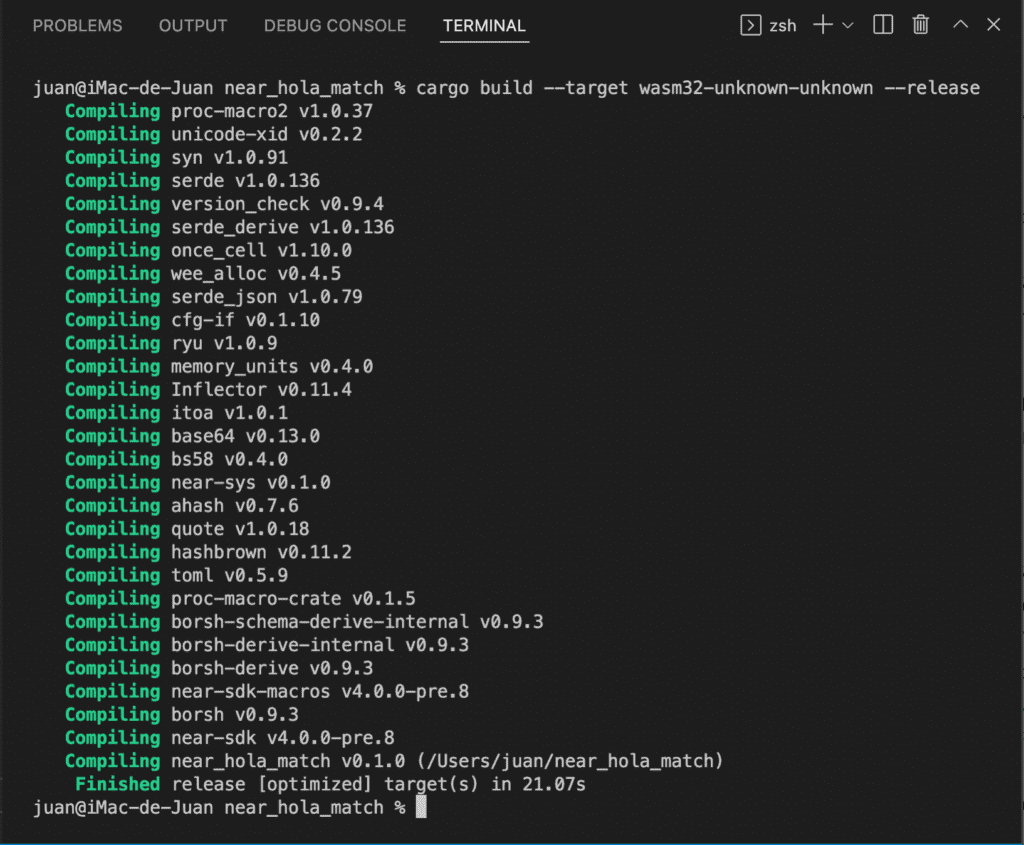Maximize panel size with up chevron
Screen dimensions: 1024x845
pos(960,24)
